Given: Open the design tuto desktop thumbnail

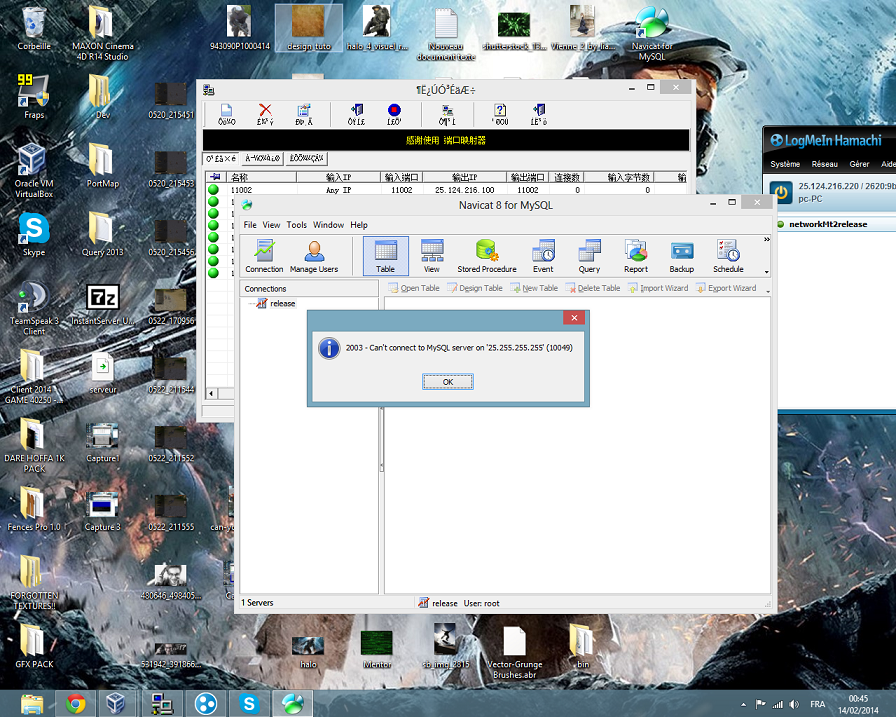Looking at the screenshot, I should (309, 28).
